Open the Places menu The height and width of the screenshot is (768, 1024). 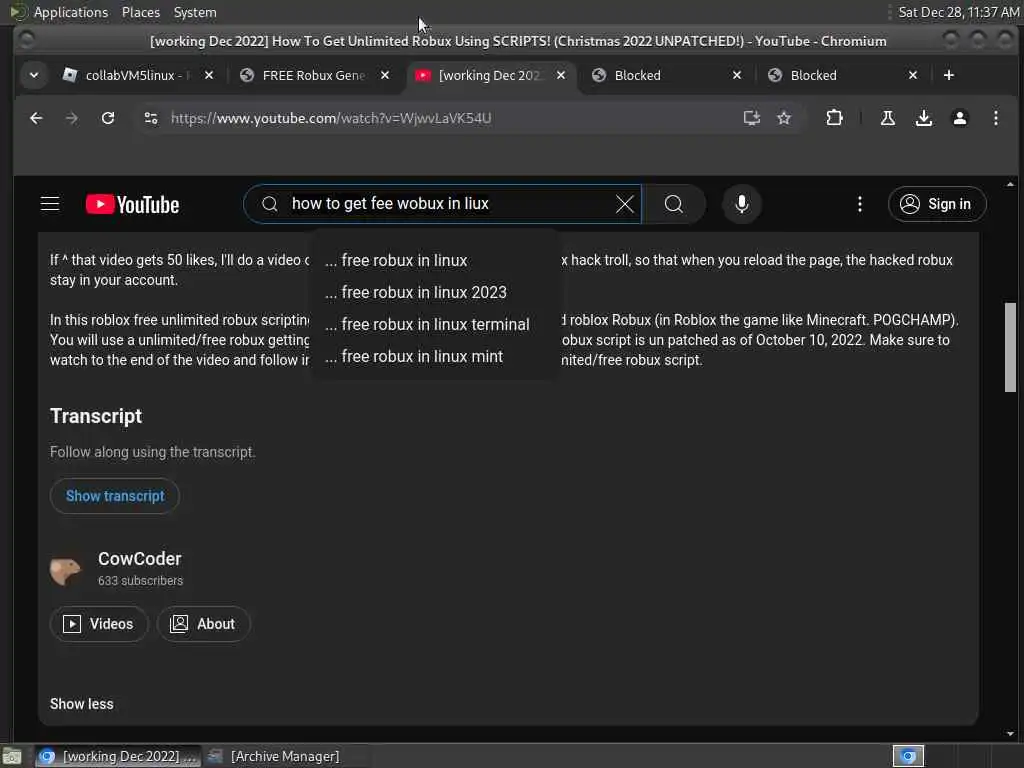pos(140,12)
